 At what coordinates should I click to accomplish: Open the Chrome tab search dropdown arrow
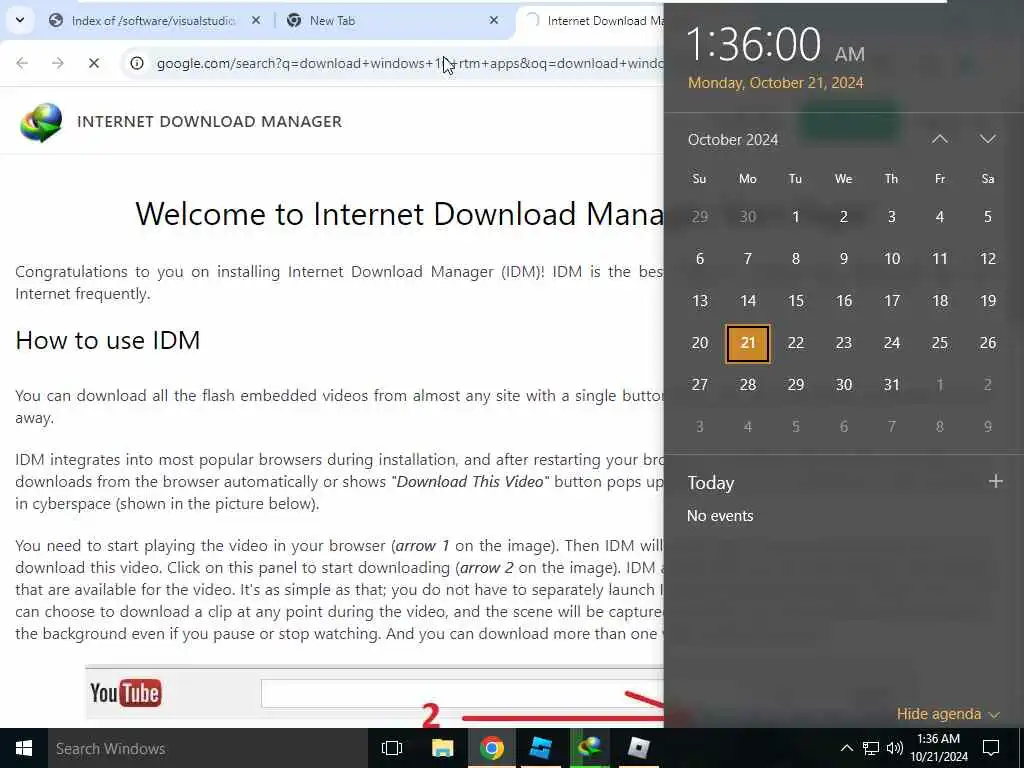[x=20, y=20]
